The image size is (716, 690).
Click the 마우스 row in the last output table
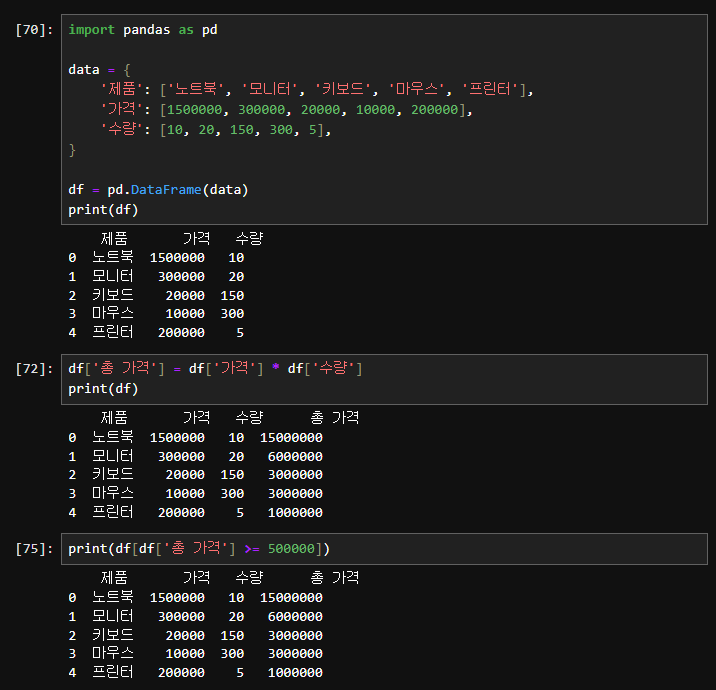click(196, 654)
